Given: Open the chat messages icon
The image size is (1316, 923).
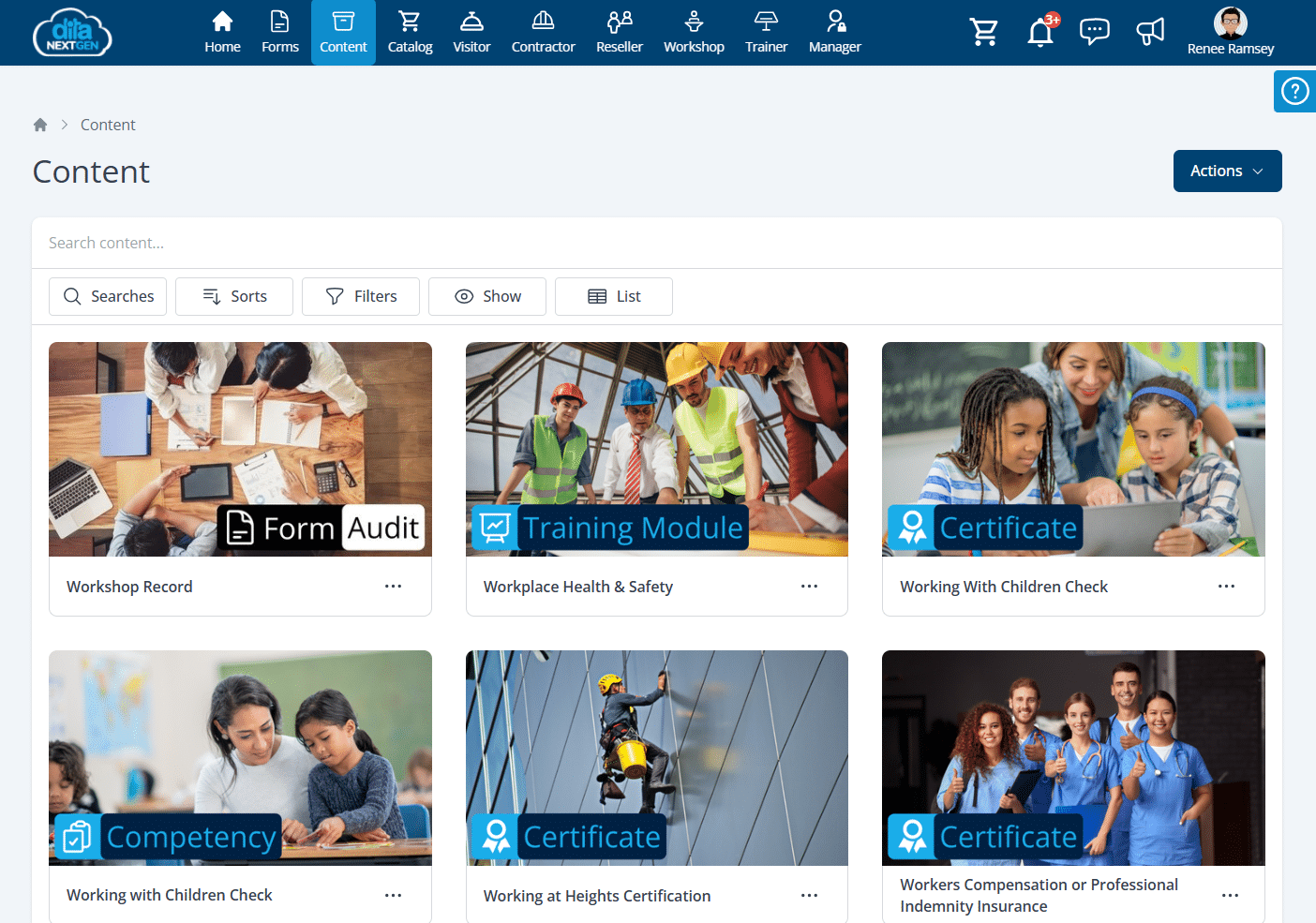Looking at the screenshot, I should 1094,32.
